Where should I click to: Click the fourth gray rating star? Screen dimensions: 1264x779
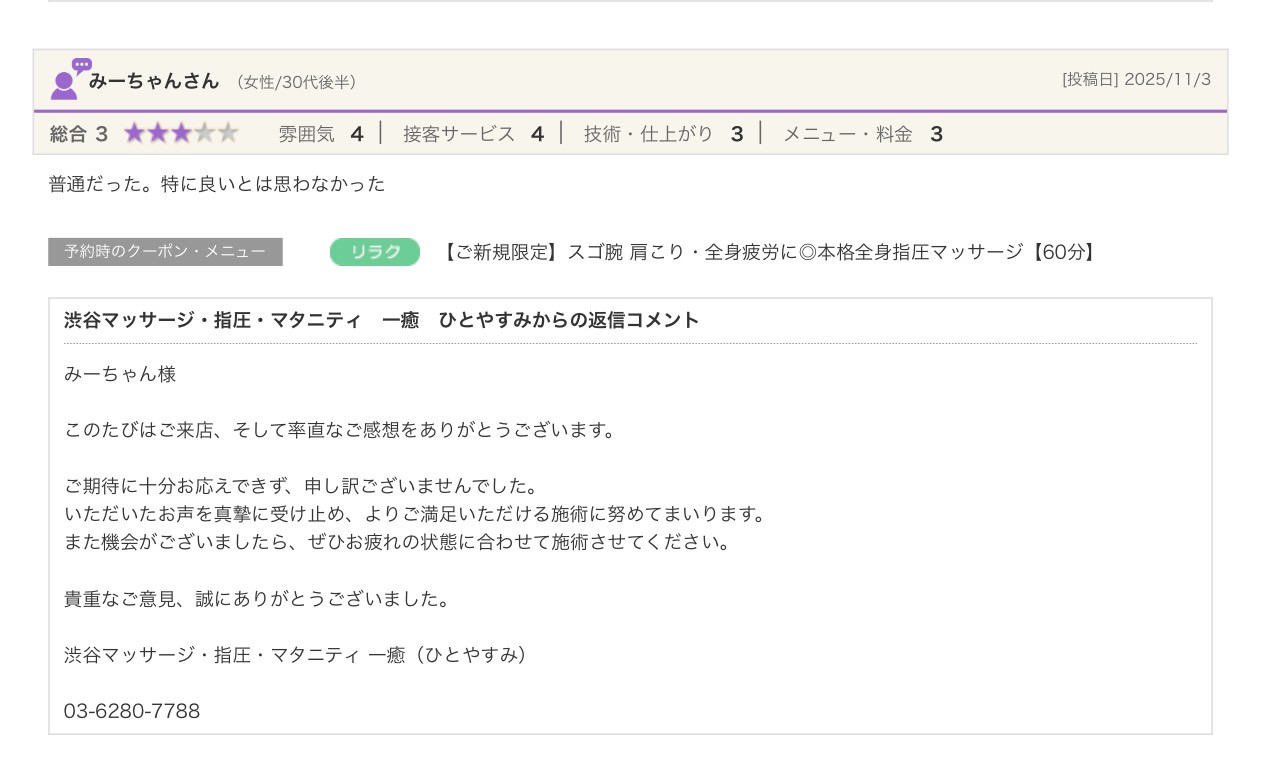click(205, 134)
